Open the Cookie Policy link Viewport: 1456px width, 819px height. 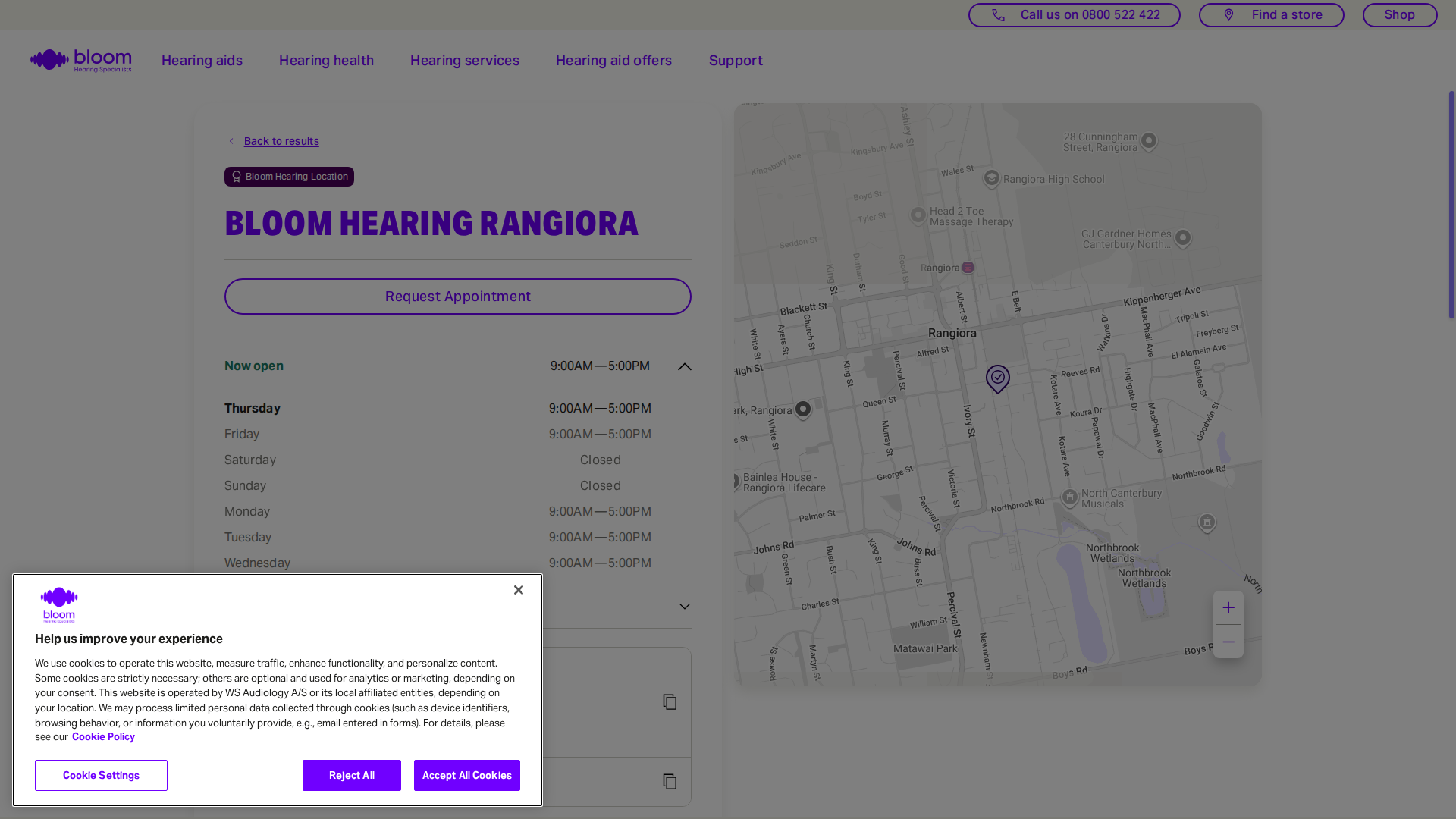coord(103,737)
